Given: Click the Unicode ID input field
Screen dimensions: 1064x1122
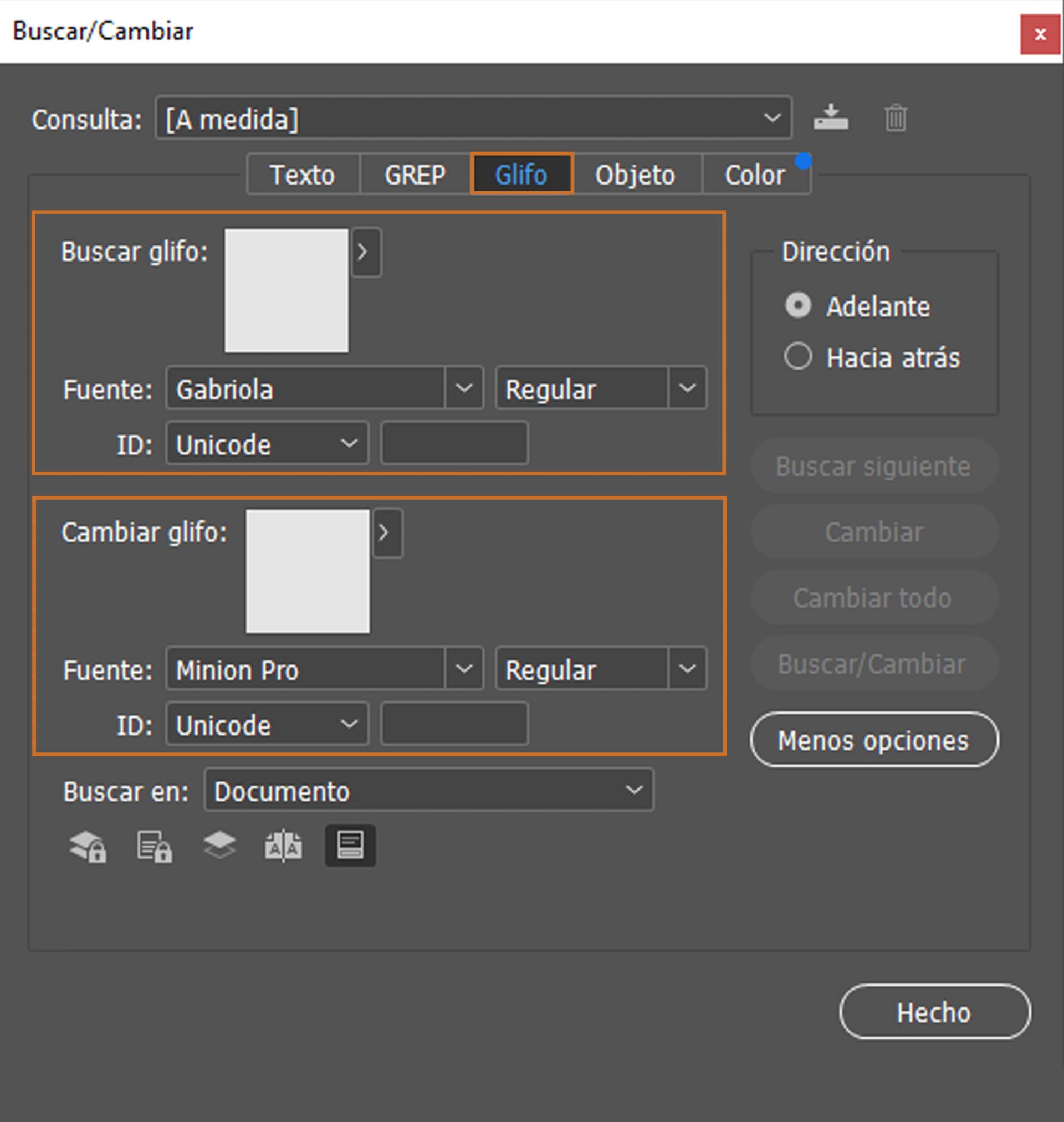Looking at the screenshot, I should pos(454,444).
